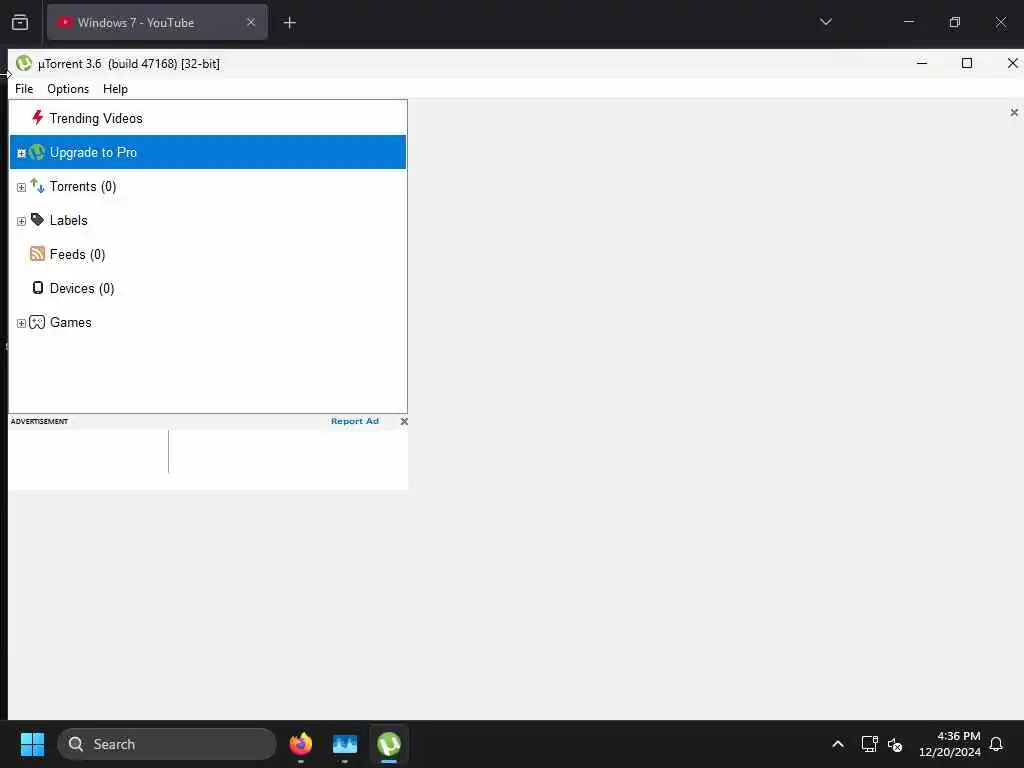This screenshot has width=1024, height=768.
Task: Close the Windows 7 - YouTube tab
Action: pos(251,23)
